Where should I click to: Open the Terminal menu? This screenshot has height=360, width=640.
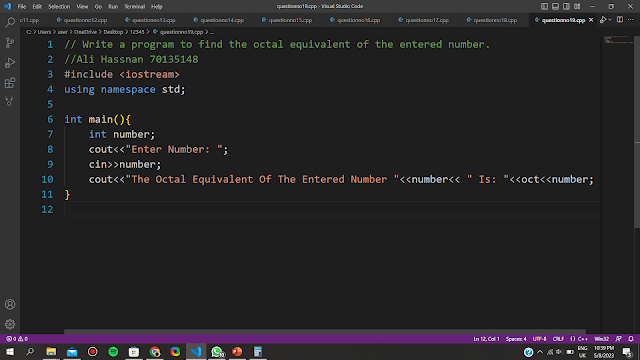point(135,7)
